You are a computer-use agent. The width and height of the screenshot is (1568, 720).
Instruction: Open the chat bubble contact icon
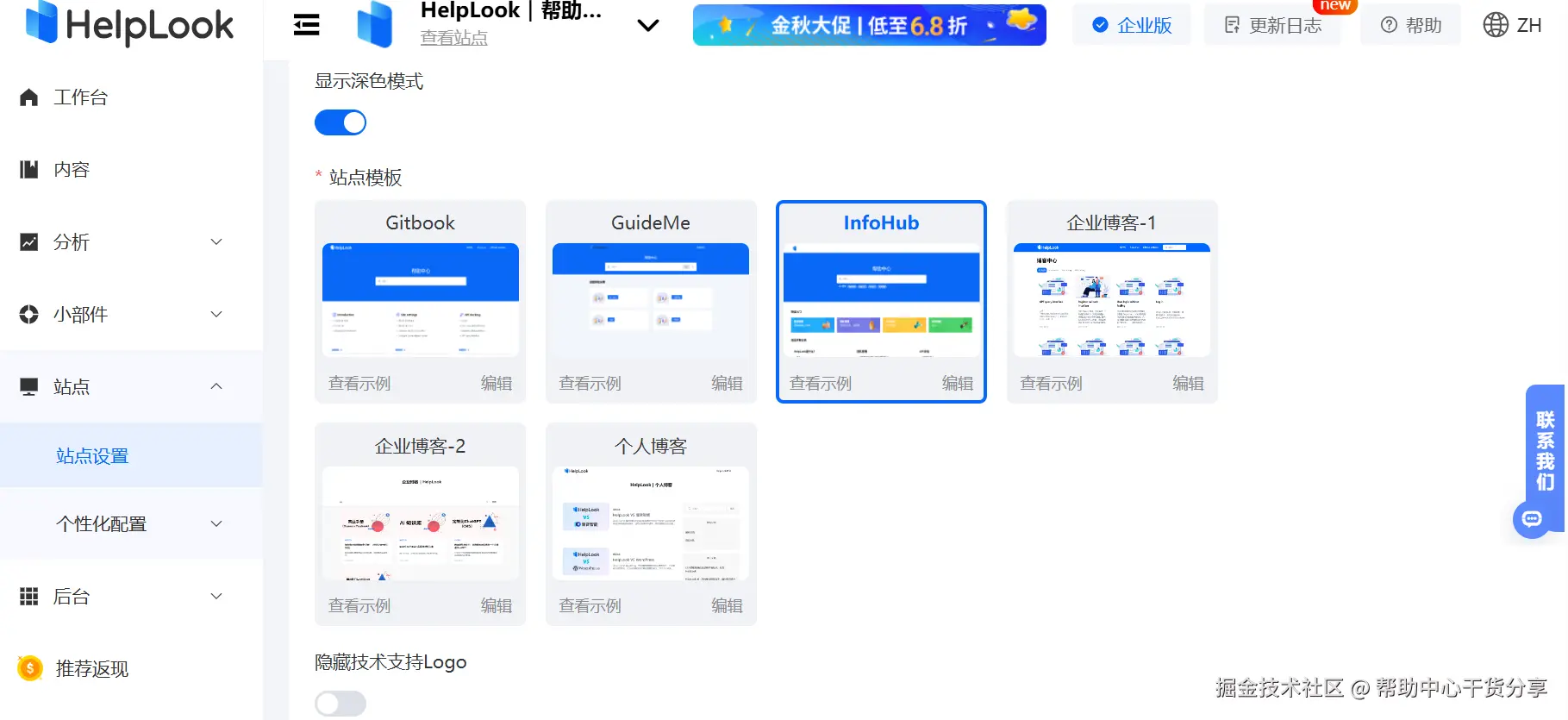1532,518
